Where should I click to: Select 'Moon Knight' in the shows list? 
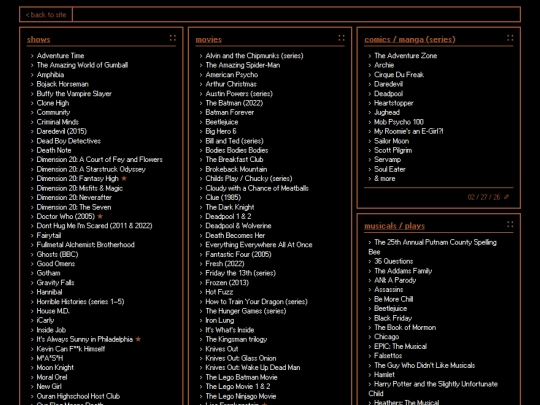pyautogui.click(x=55, y=367)
